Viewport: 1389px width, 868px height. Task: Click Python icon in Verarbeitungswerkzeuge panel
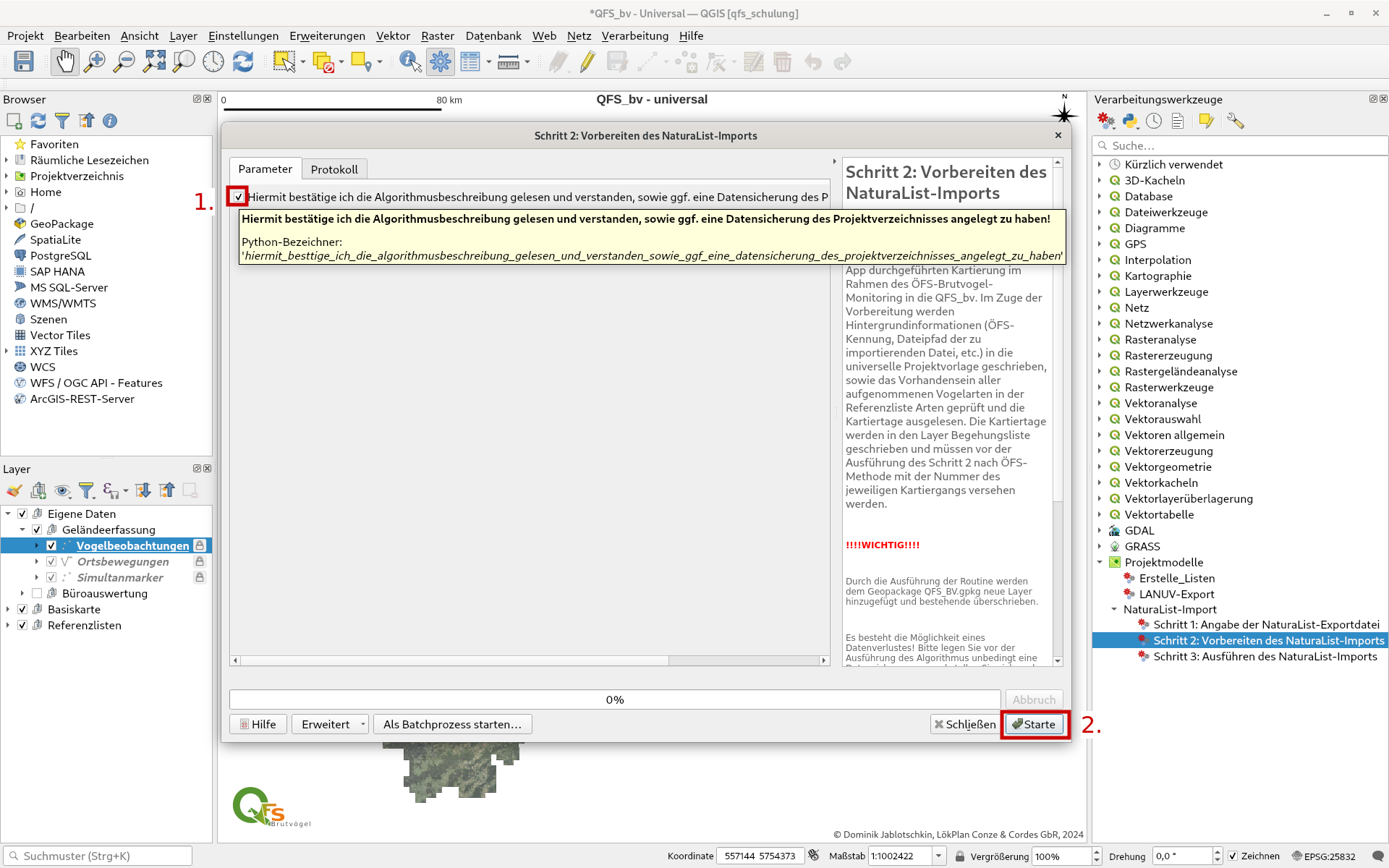1130,122
